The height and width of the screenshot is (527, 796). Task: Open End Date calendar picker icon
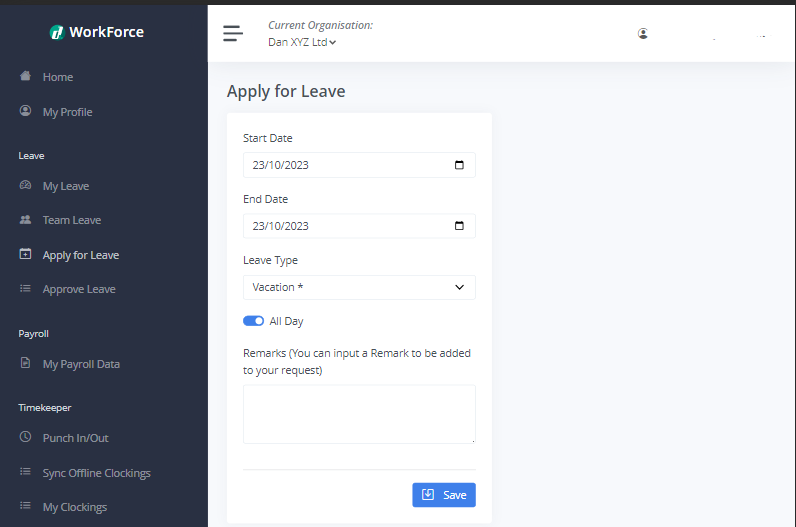click(x=459, y=226)
